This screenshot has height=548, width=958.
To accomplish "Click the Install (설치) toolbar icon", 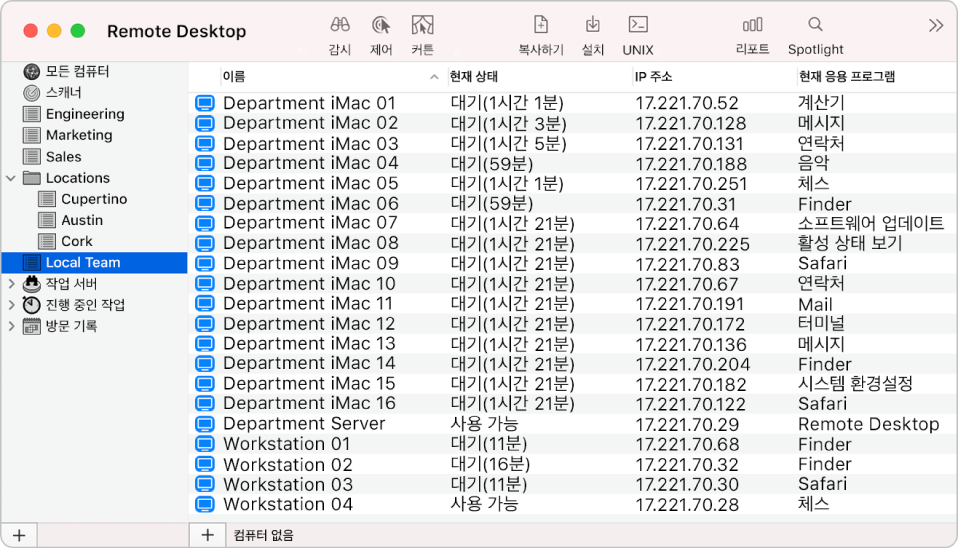I will click(x=592, y=25).
